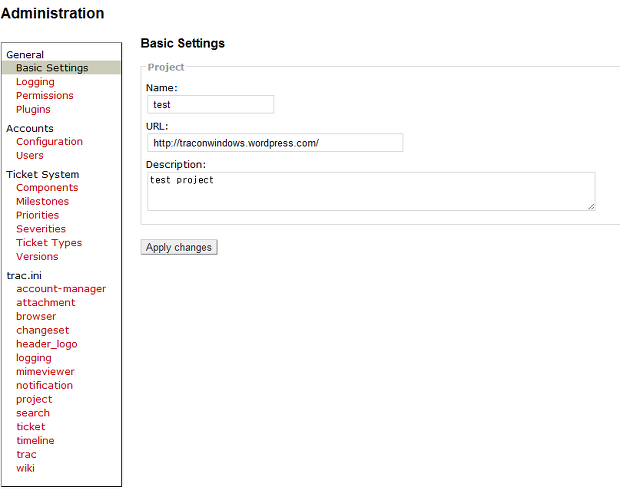
Task: Open search trac.ini section
Action: click(x=33, y=413)
